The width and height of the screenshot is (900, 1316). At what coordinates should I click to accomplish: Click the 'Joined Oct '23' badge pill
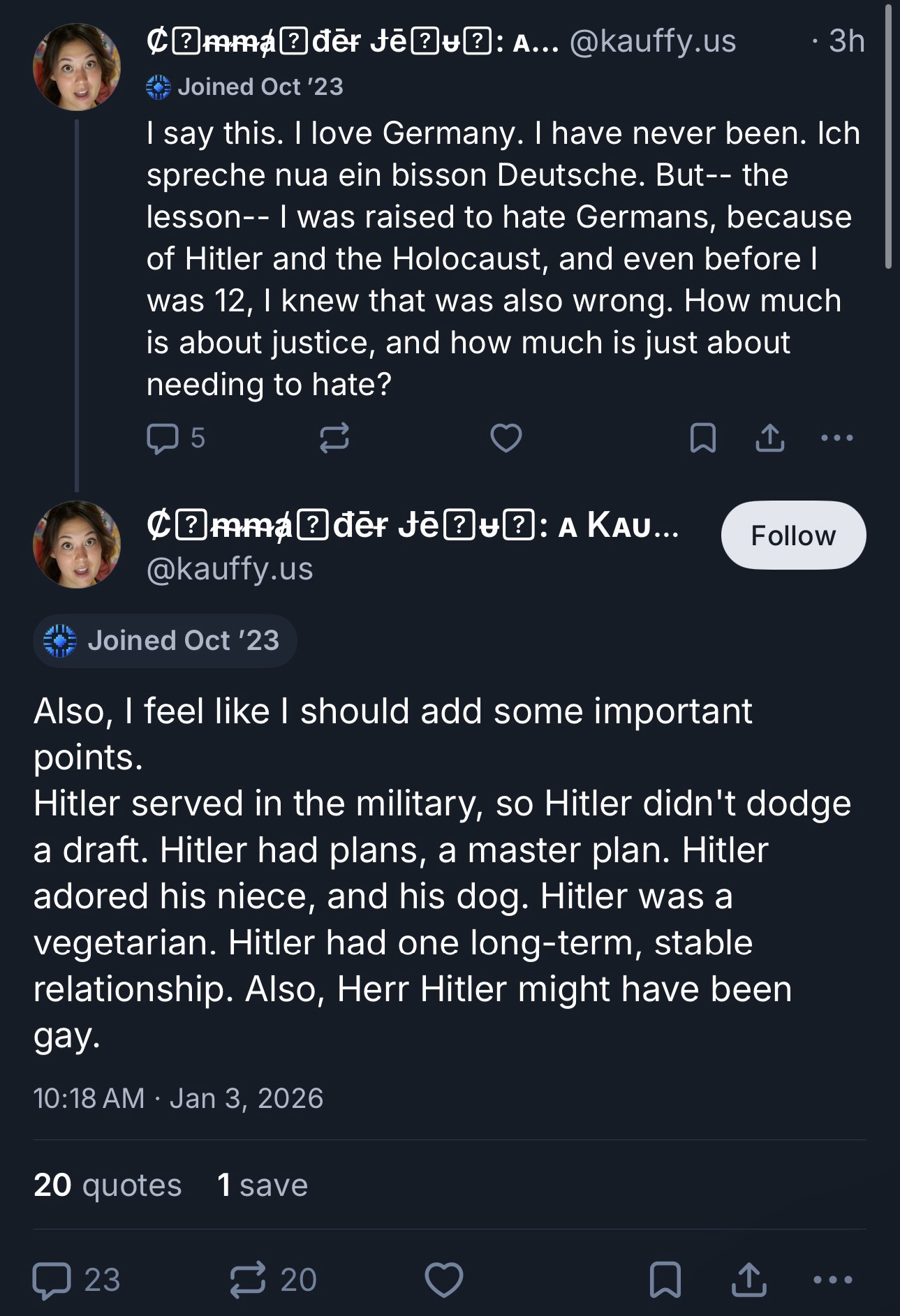tap(165, 641)
